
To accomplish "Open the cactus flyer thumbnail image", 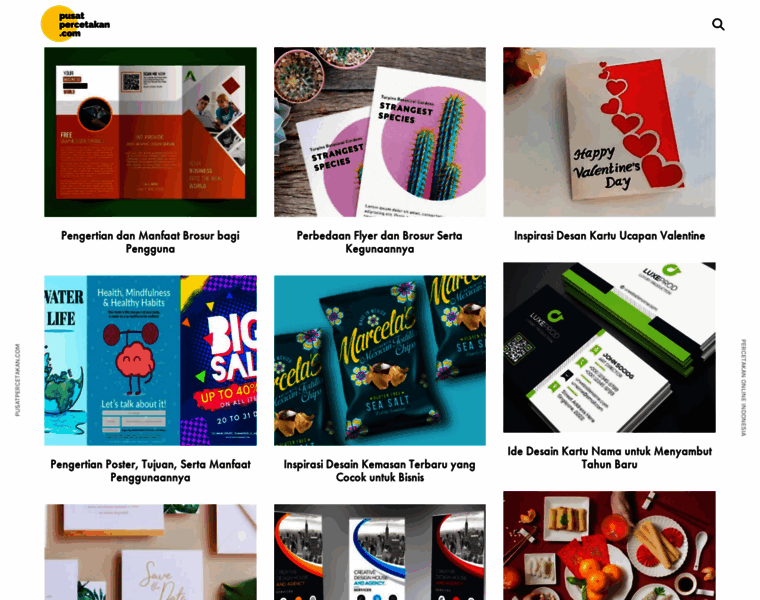I will 380,132.
